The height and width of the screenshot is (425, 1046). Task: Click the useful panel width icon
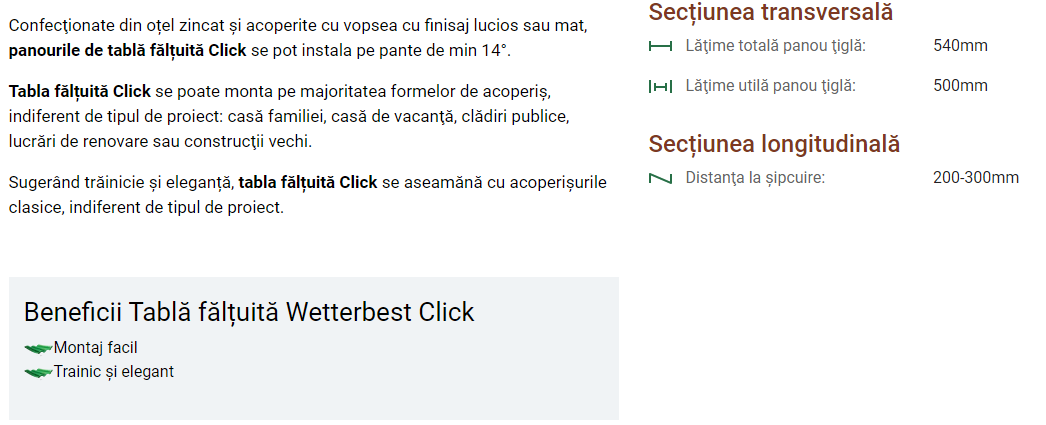660,86
